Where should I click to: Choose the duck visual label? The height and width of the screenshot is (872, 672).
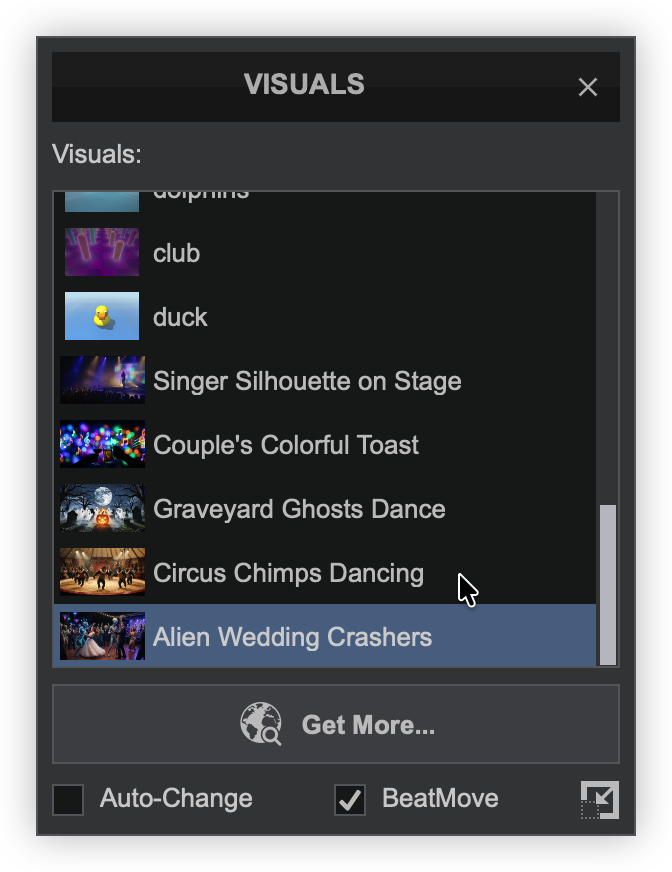pos(181,318)
